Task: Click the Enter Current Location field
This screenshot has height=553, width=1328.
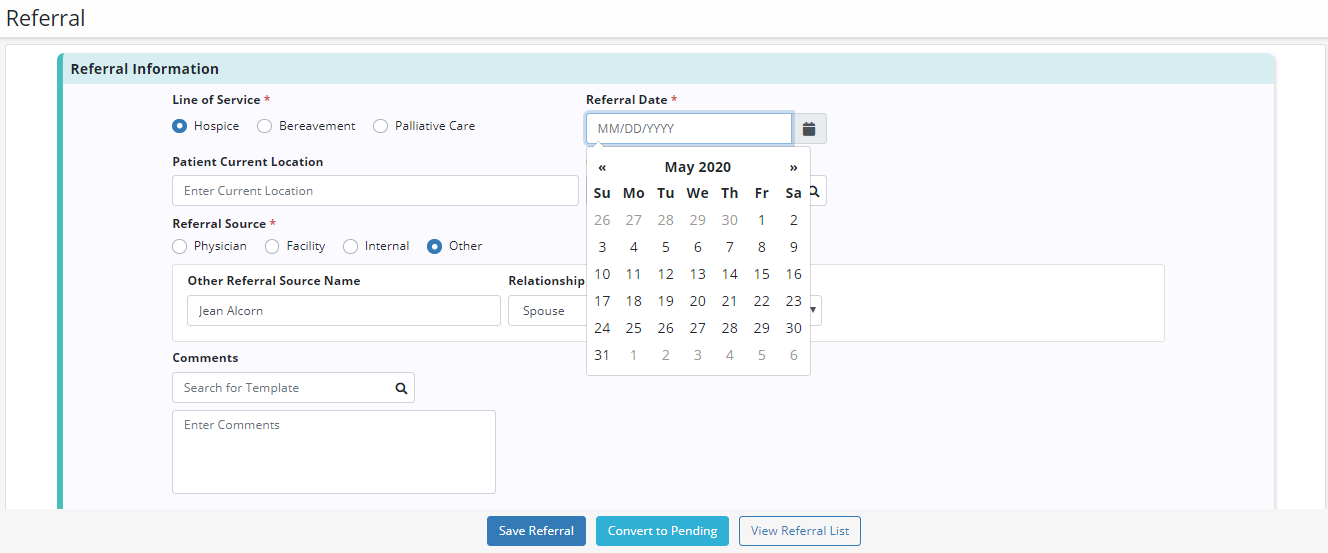Action: coord(375,191)
